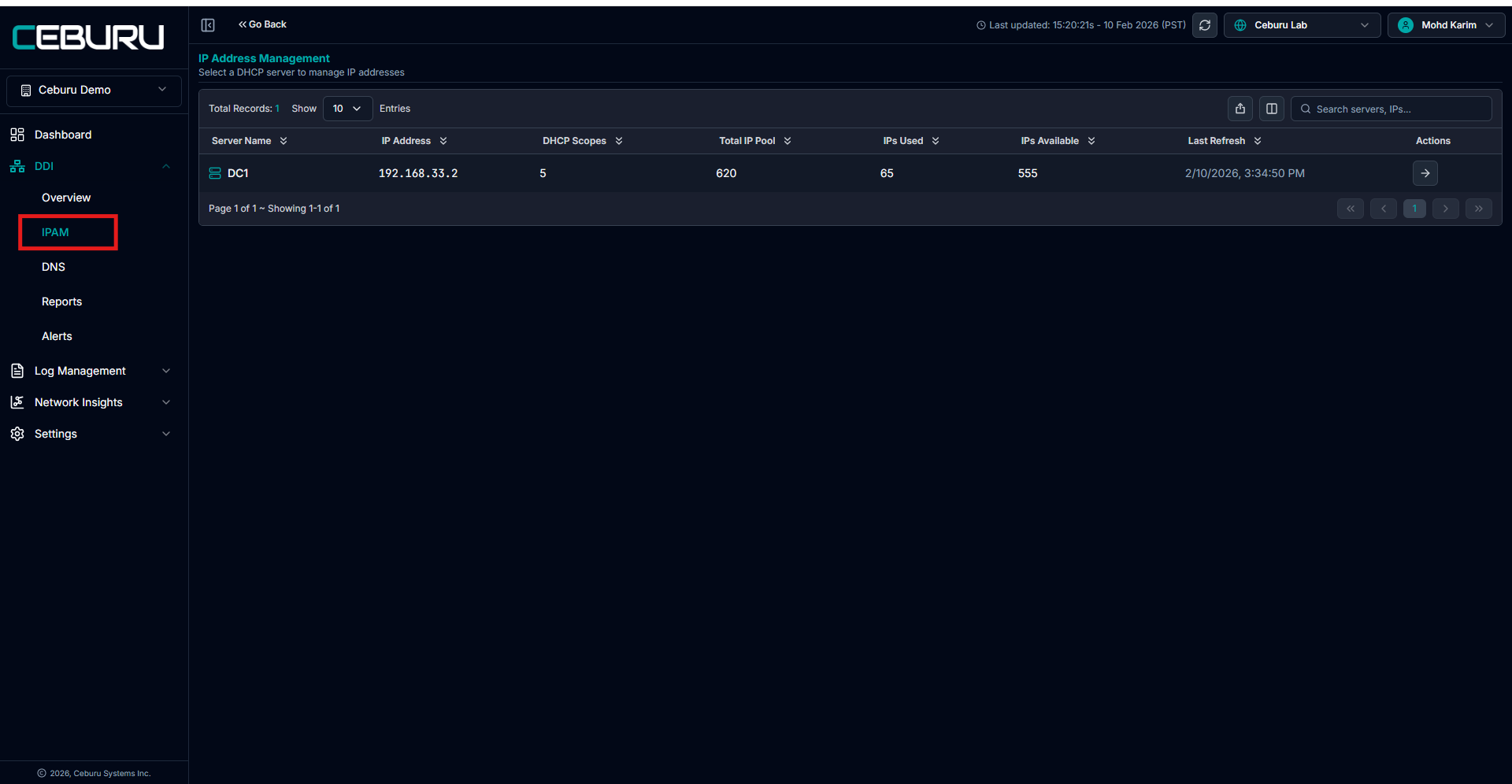Collapse the DDI menu section
Viewport: 1512px width, 784px height.
(166, 166)
